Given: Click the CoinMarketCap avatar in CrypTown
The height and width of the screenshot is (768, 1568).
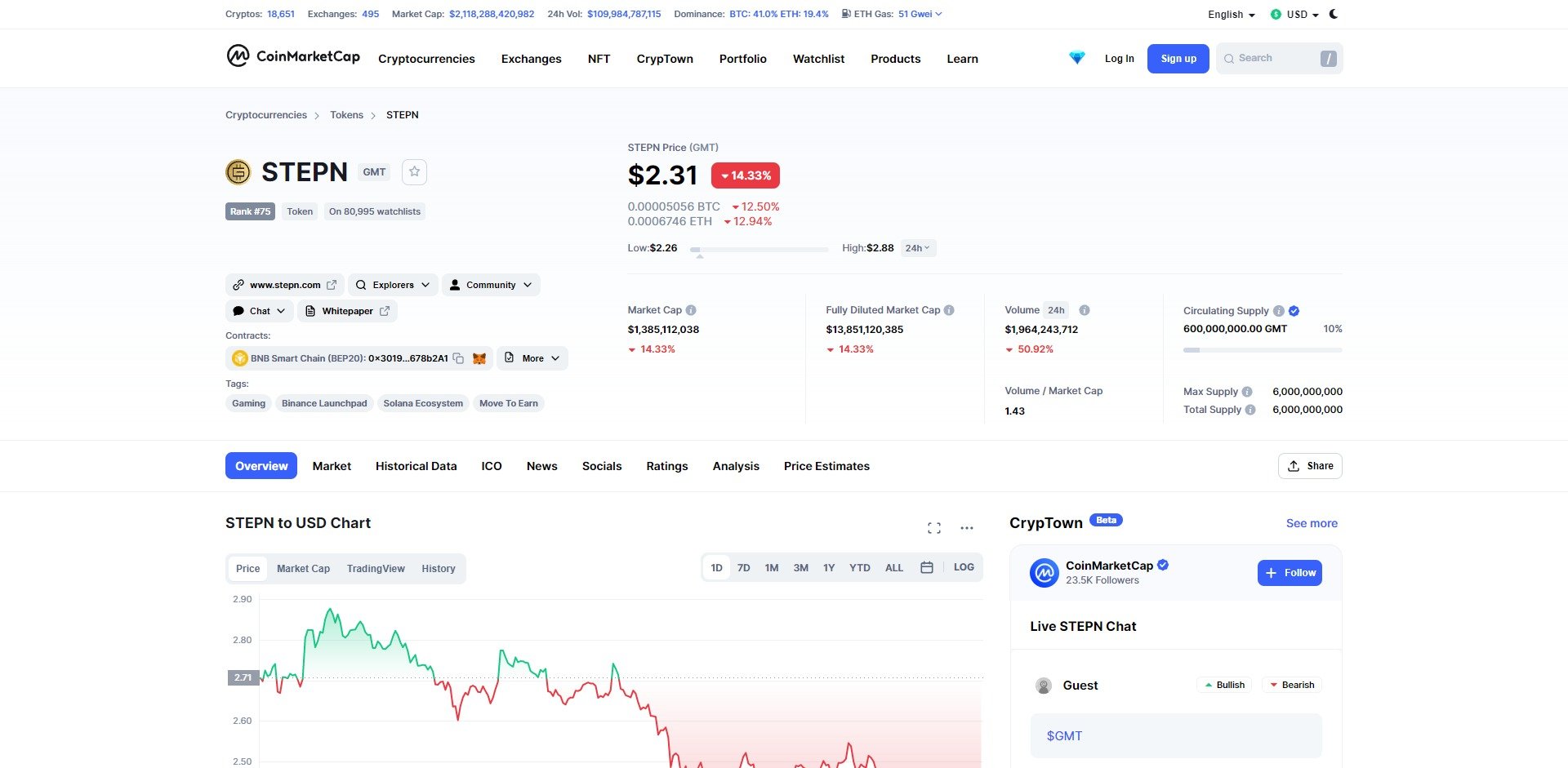Looking at the screenshot, I should click(x=1045, y=573).
